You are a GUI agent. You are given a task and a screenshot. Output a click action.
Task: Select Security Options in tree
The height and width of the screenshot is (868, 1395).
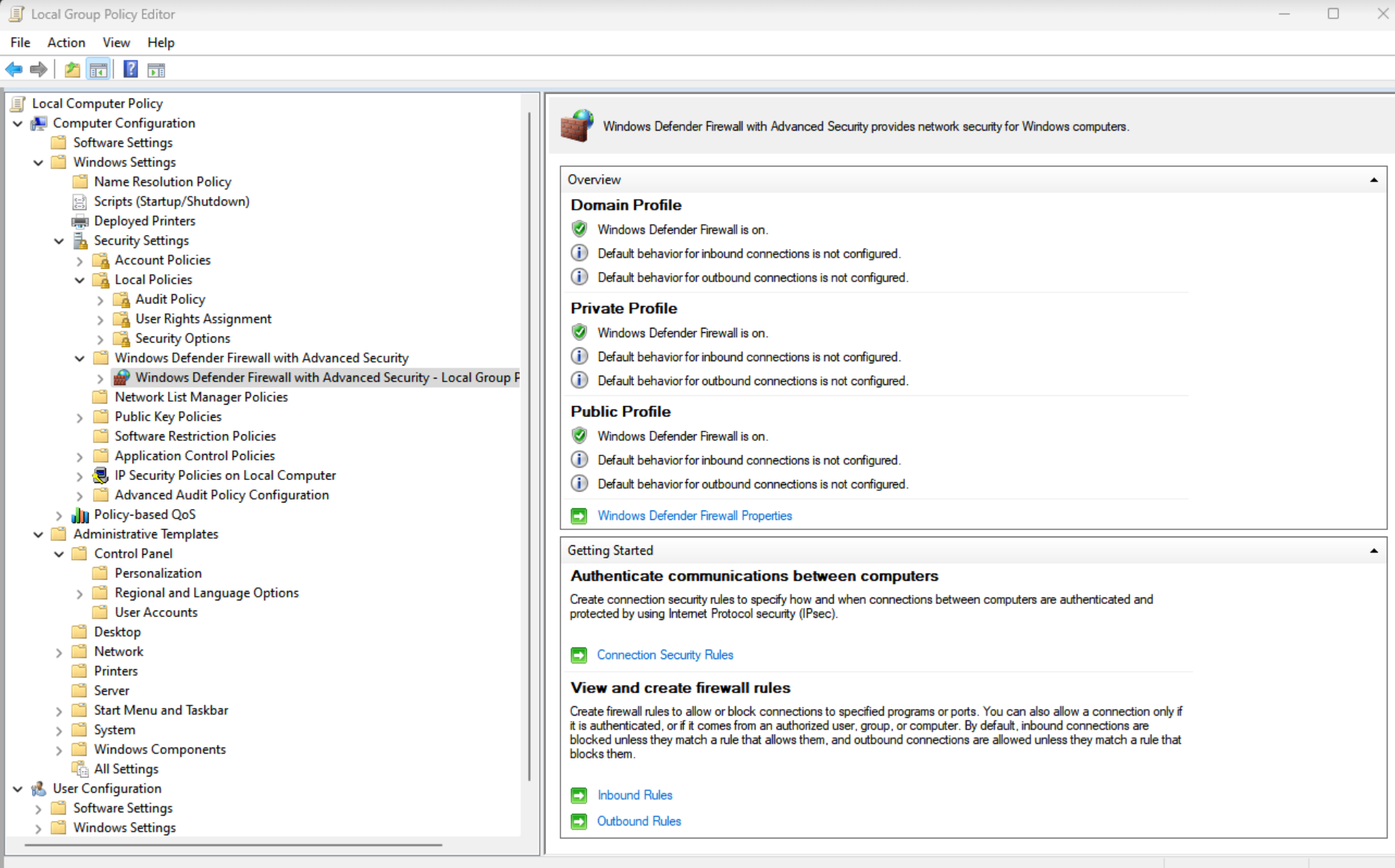[x=183, y=339]
